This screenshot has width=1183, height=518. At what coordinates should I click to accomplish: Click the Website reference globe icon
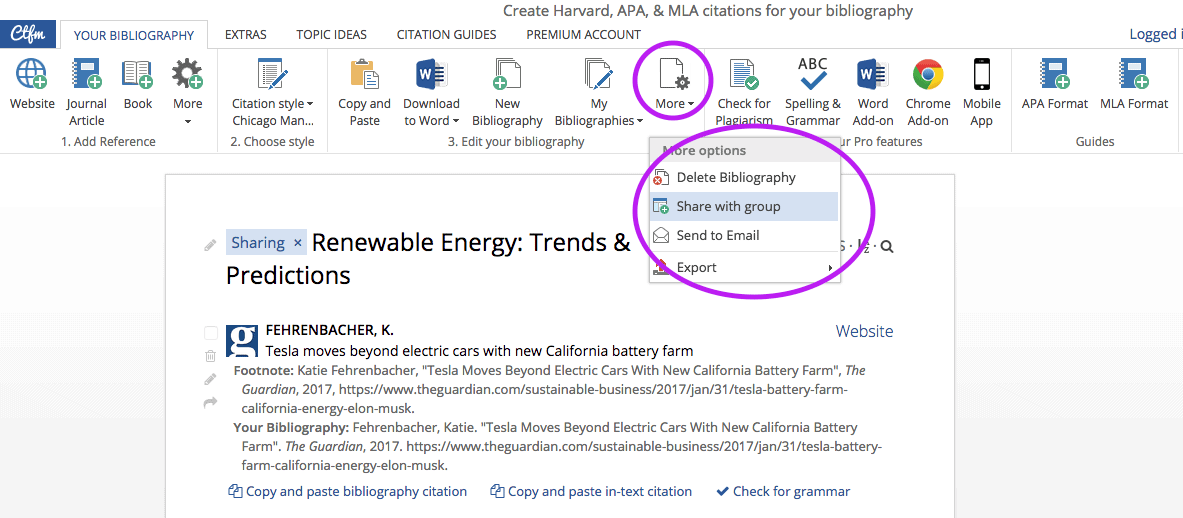(32, 76)
